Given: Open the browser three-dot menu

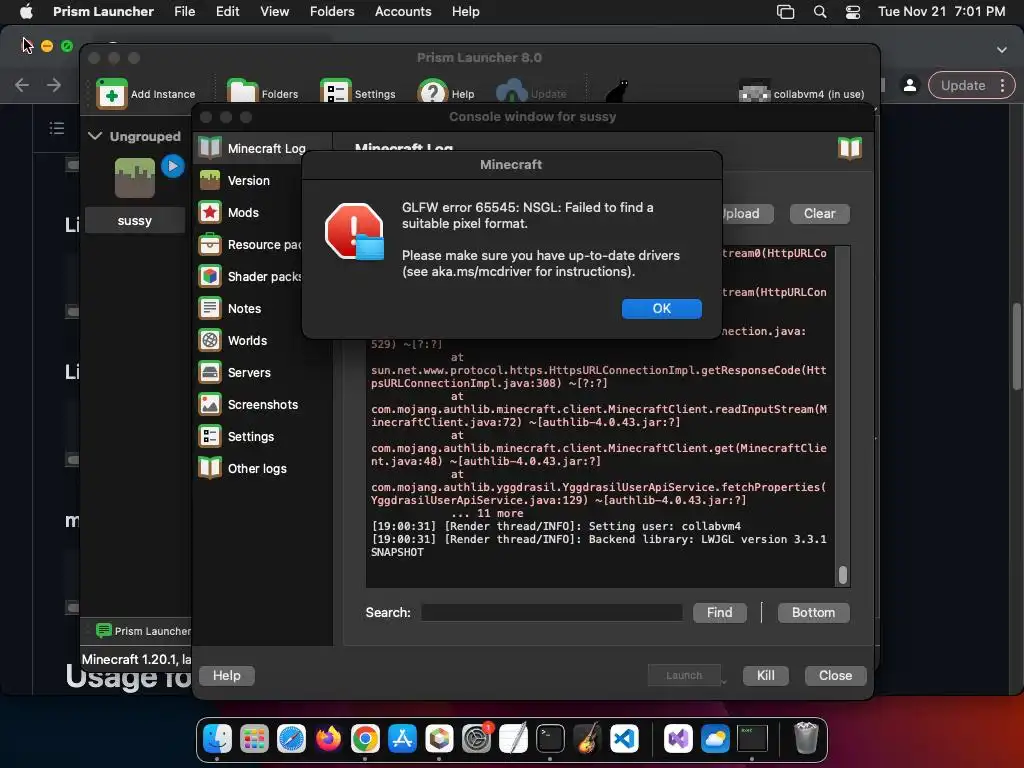Looking at the screenshot, I should (x=1002, y=86).
